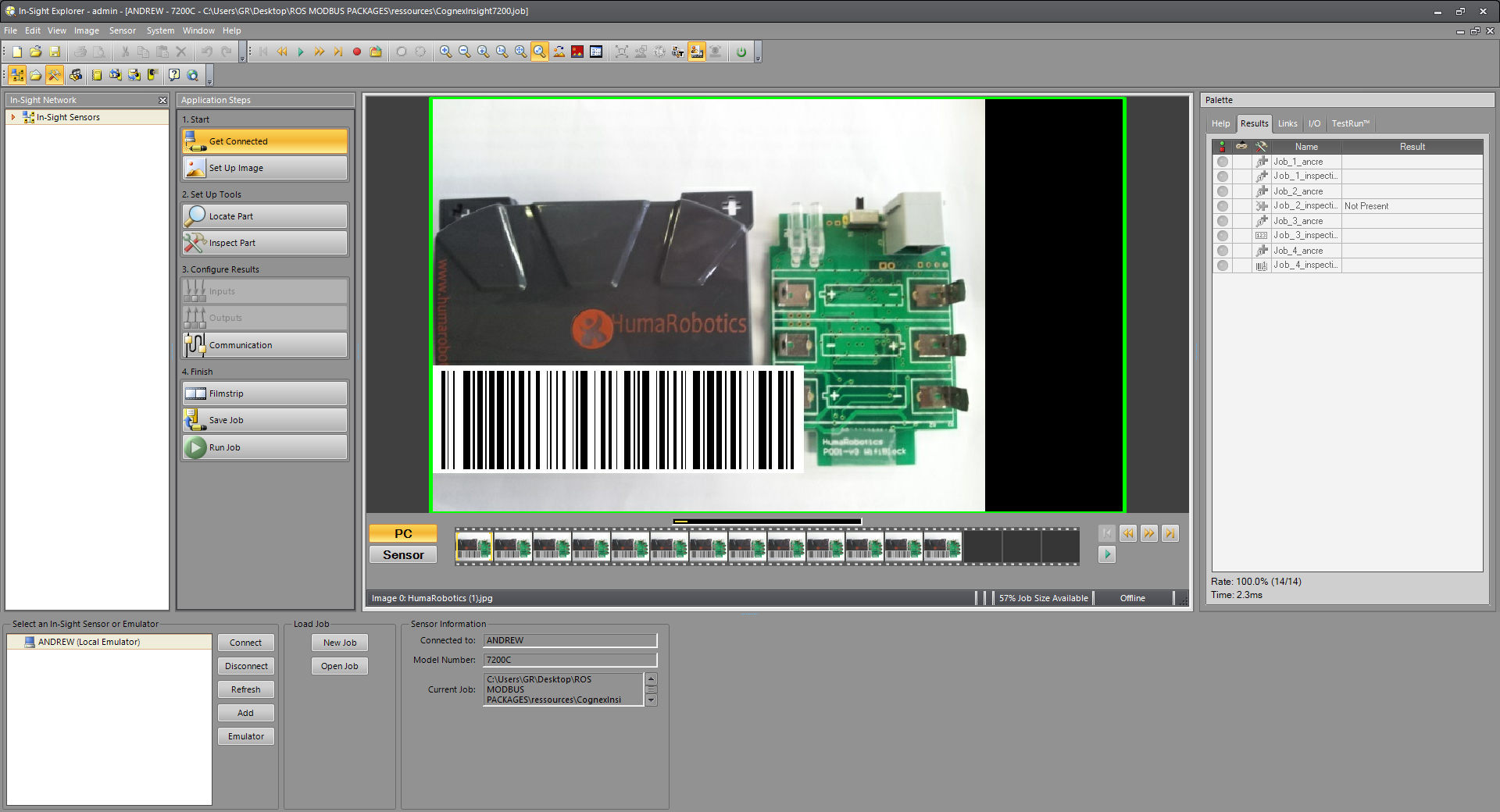Image resolution: width=1500 pixels, height=812 pixels.
Task: Click the Save Job step
Action: point(265,420)
